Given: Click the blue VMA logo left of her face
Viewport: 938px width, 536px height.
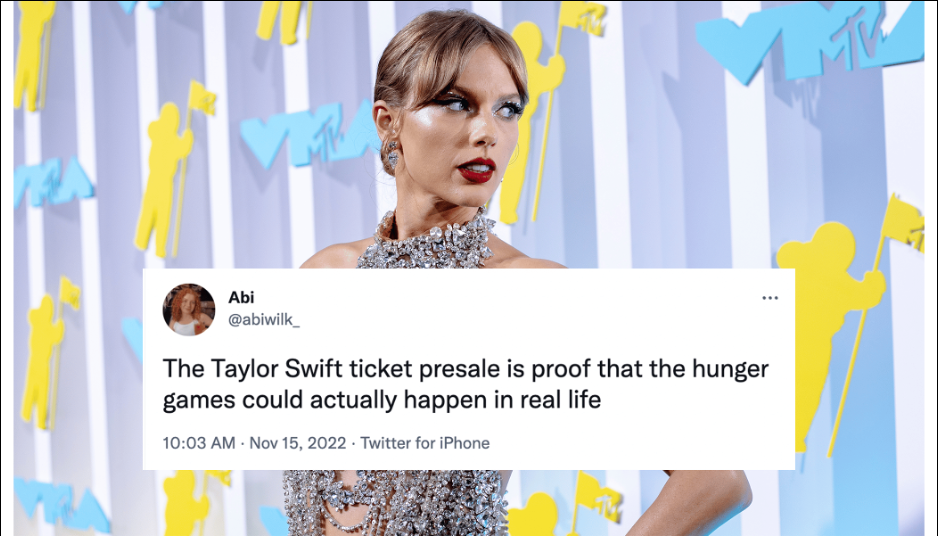Looking at the screenshot, I should pos(308,133).
